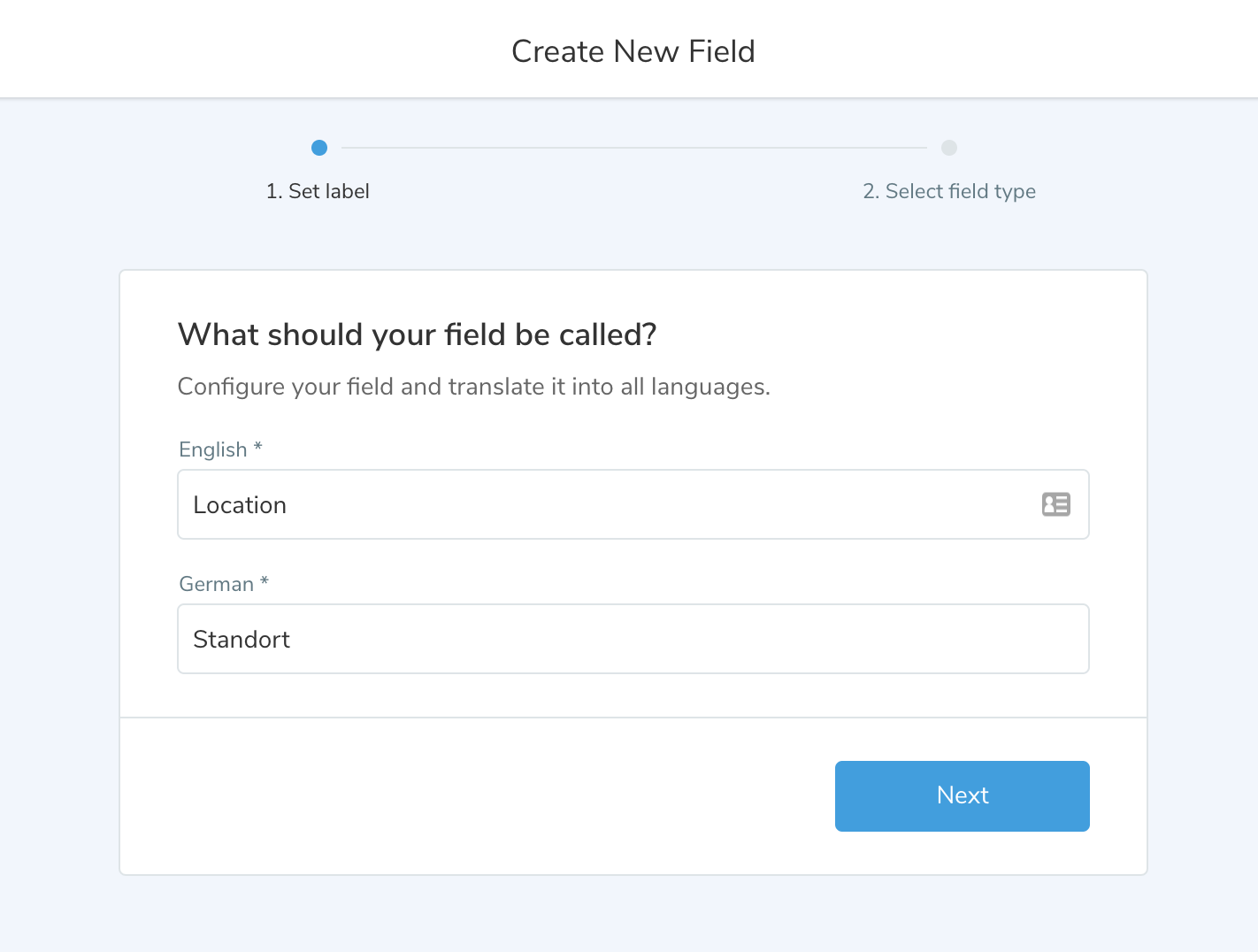
Task: Jump to "2. Select field type" step
Action: (949, 191)
